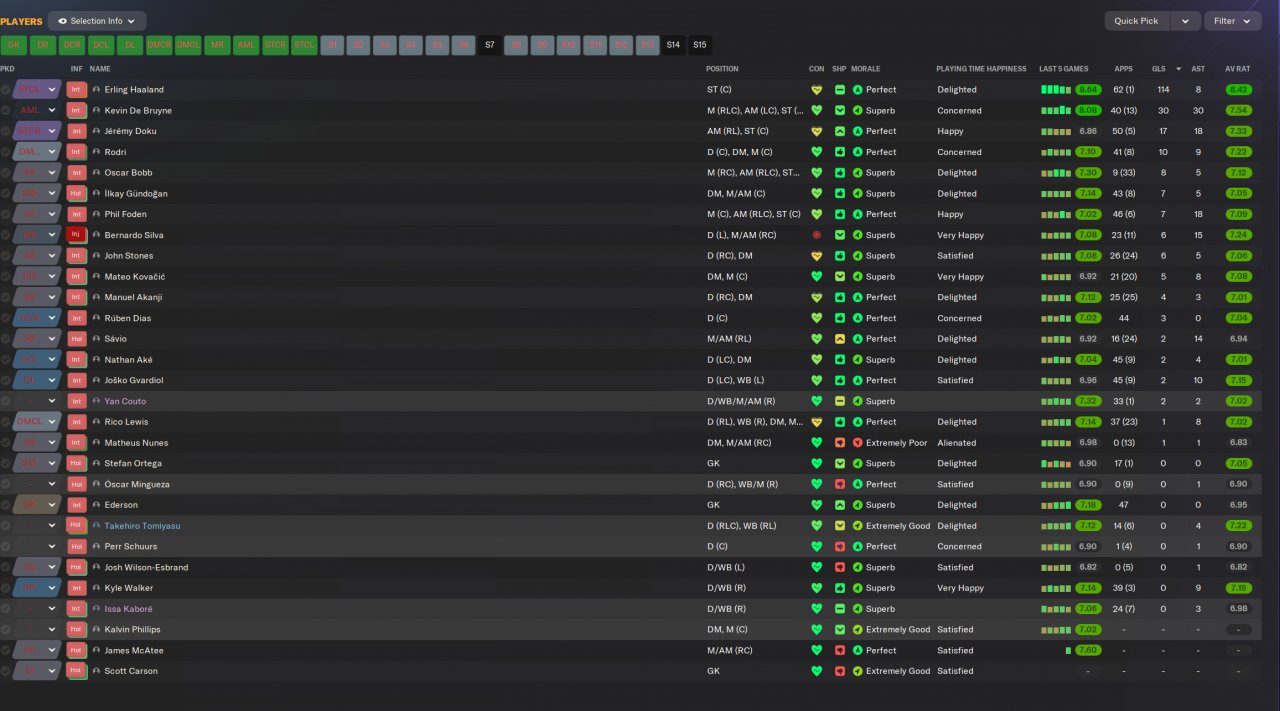Click Takehiro Tomiyasu's Hol status badge
1280x711 pixels.
pos(76,525)
